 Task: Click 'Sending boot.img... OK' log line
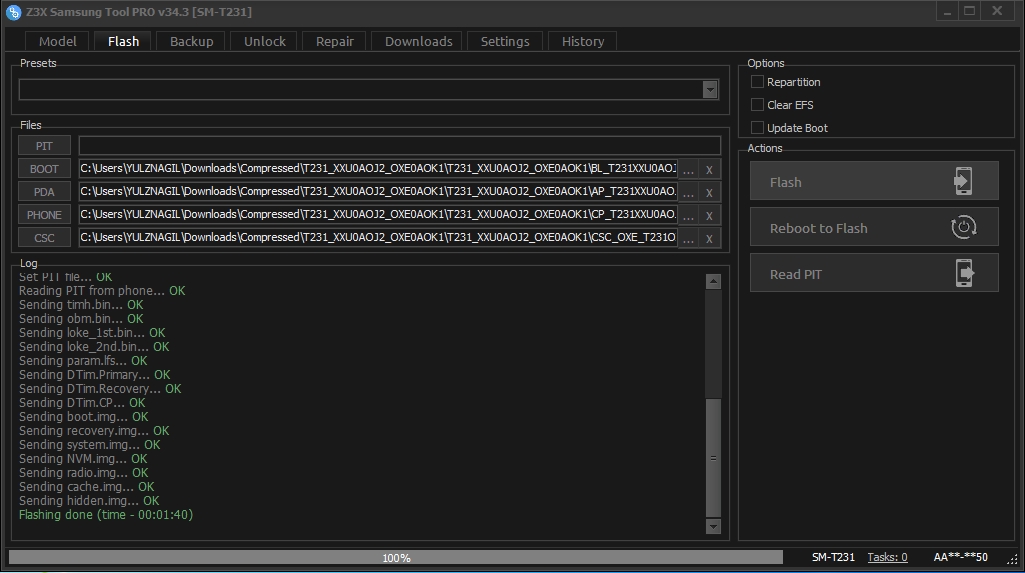84,417
